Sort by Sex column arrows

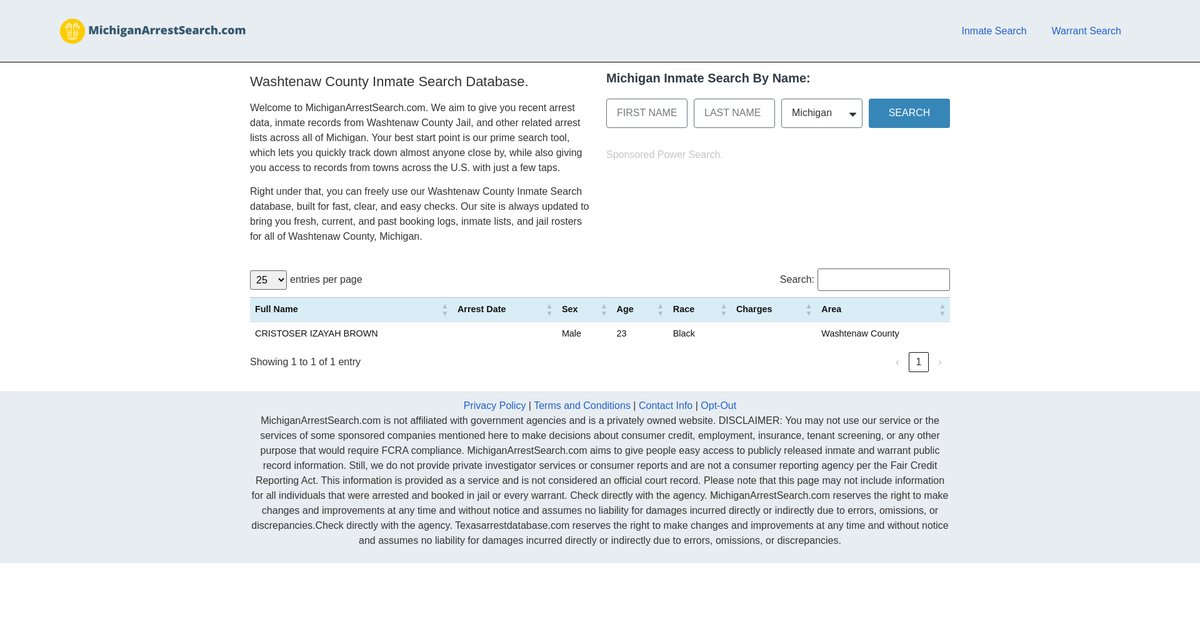tap(604, 310)
